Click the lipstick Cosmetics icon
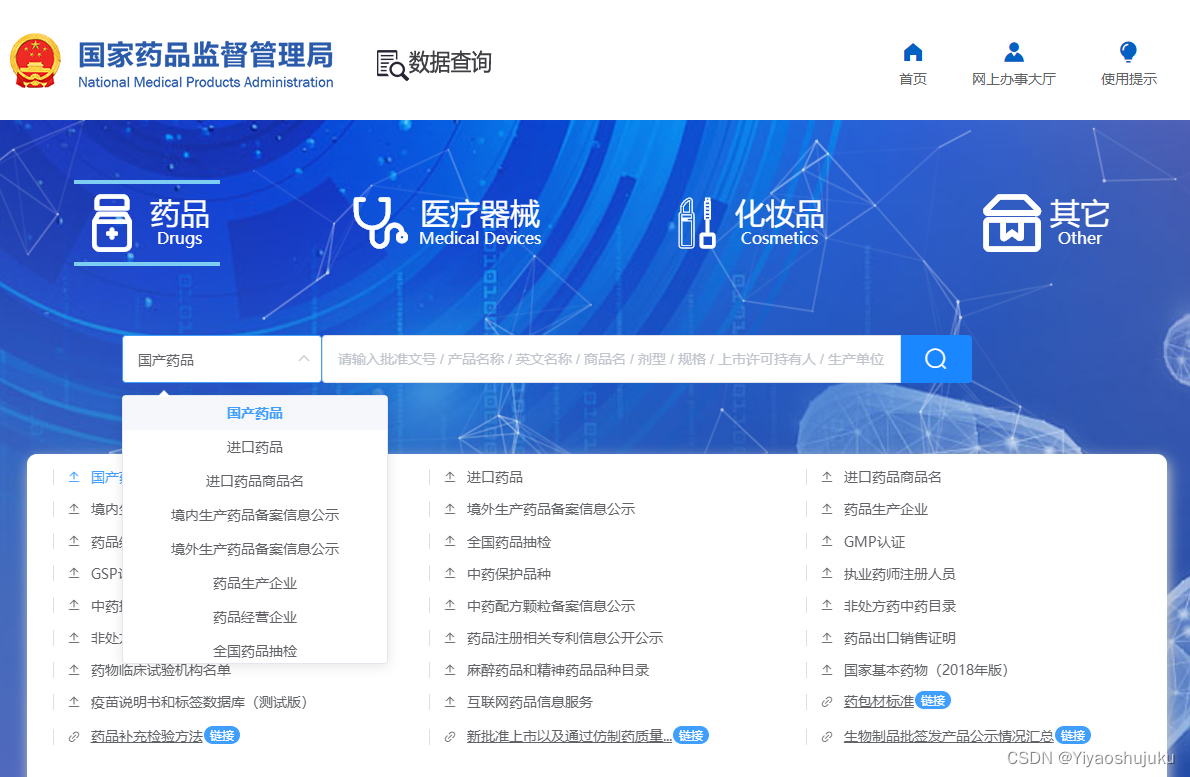Viewport: 1190px width, 777px height. (x=697, y=223)
